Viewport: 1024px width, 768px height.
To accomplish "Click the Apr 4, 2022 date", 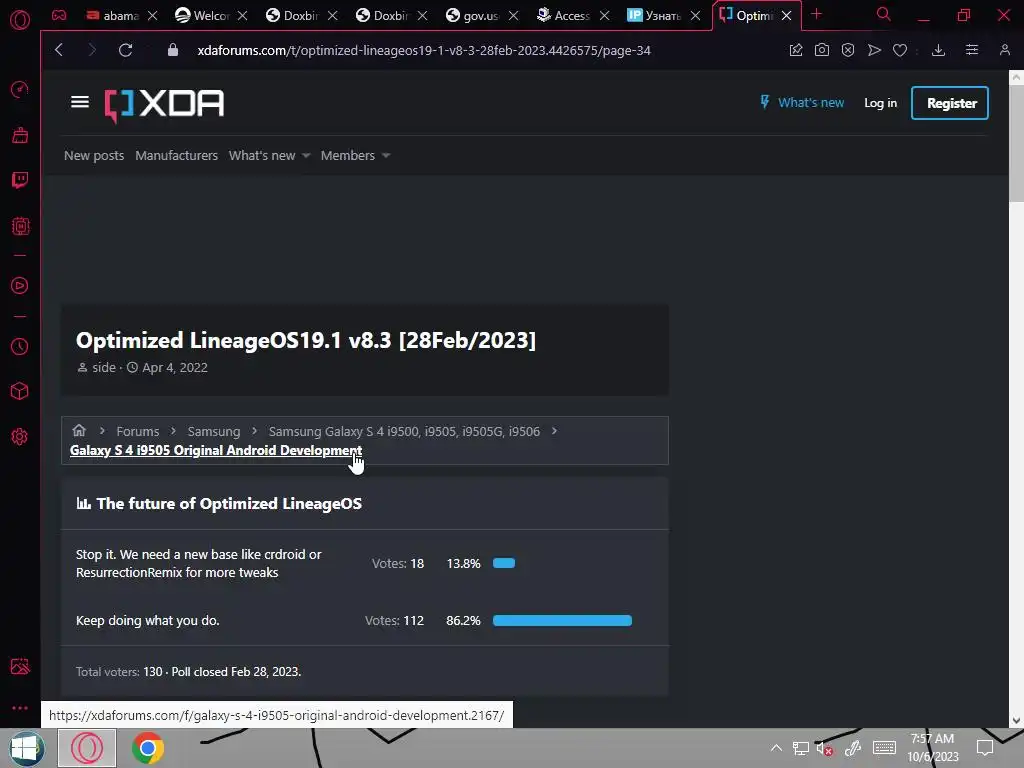I will click(x=175, y=368).
